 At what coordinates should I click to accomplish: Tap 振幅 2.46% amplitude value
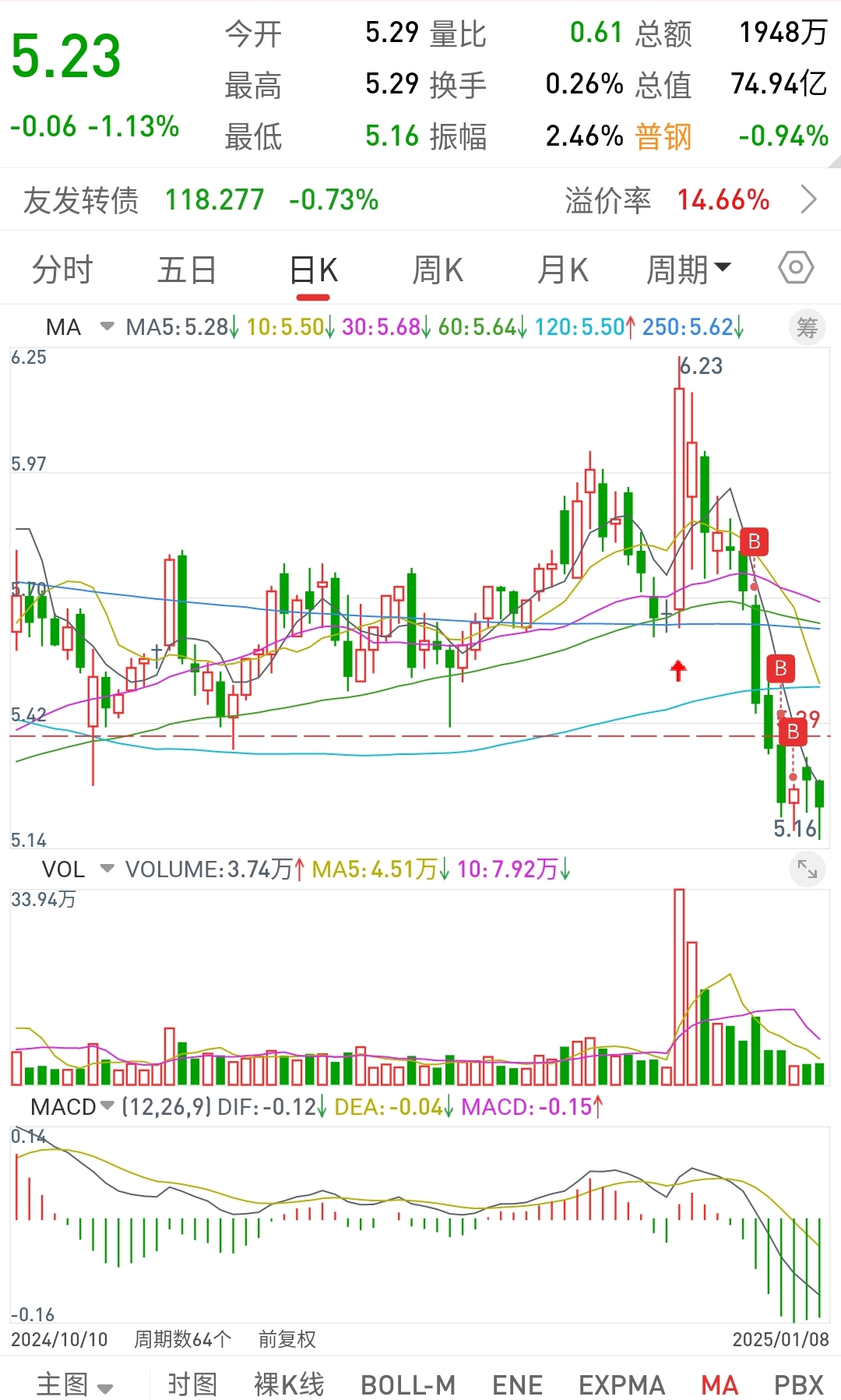[x=584, y=136]
